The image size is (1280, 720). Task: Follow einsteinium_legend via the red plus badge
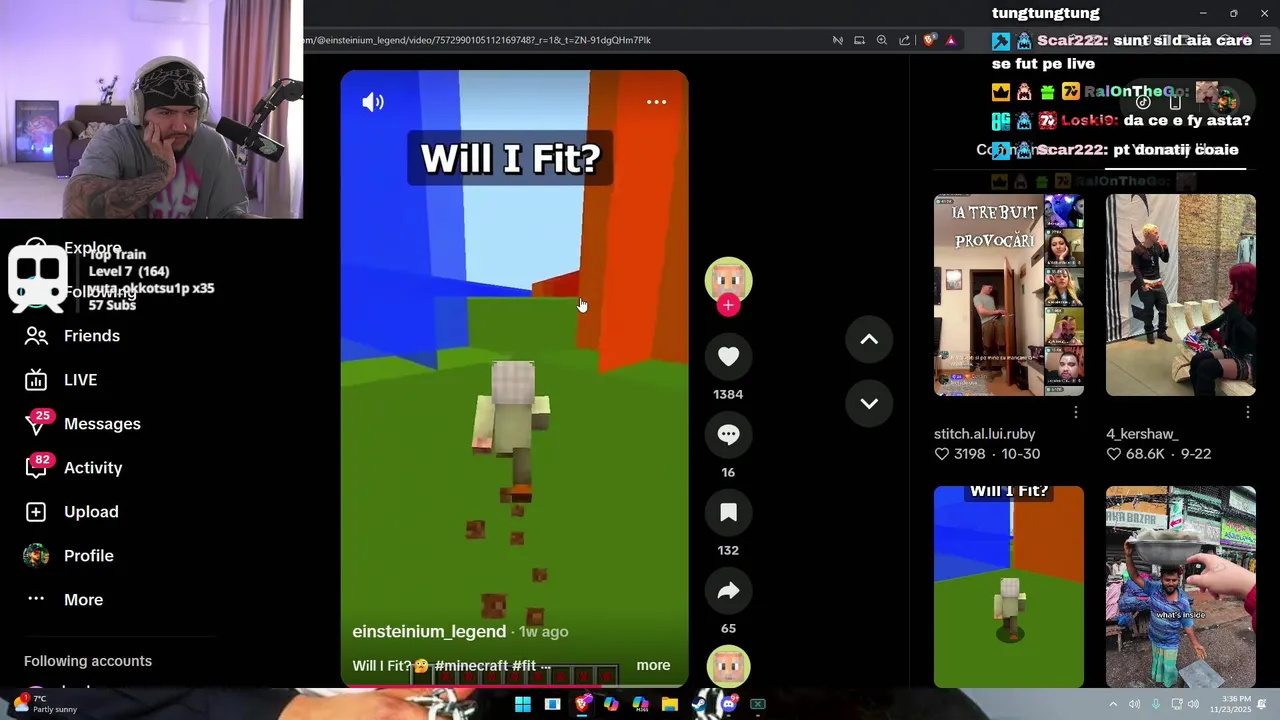pyautogui.click(x=728, y=306)
